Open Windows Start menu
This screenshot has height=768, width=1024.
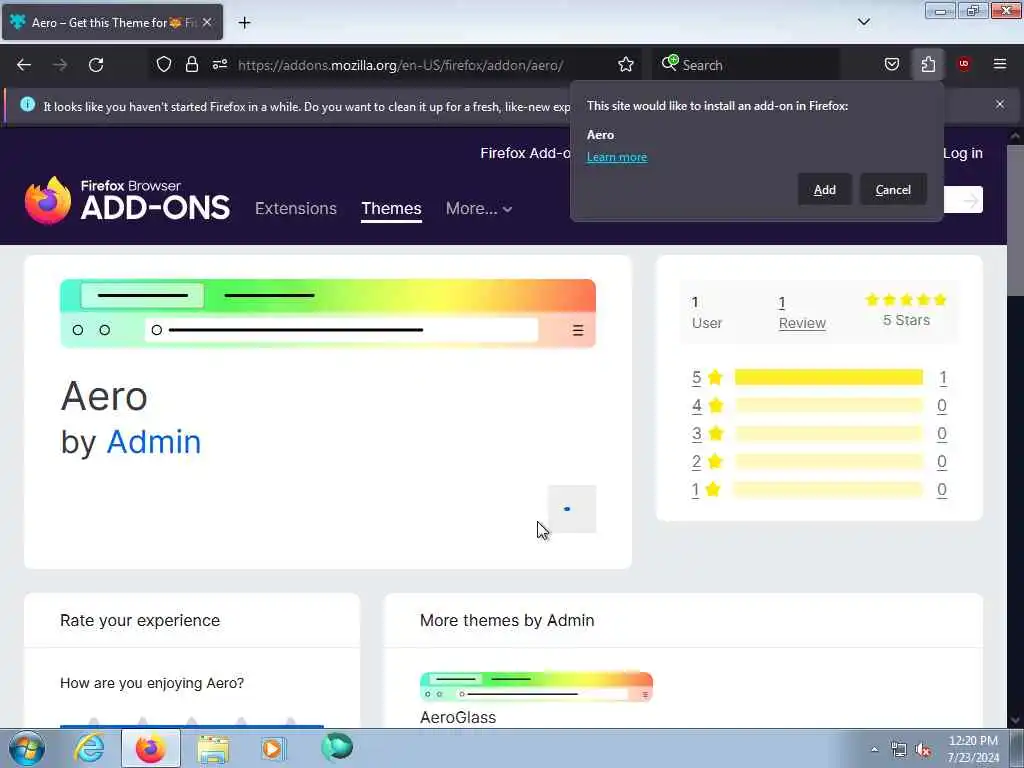point(27,748)
